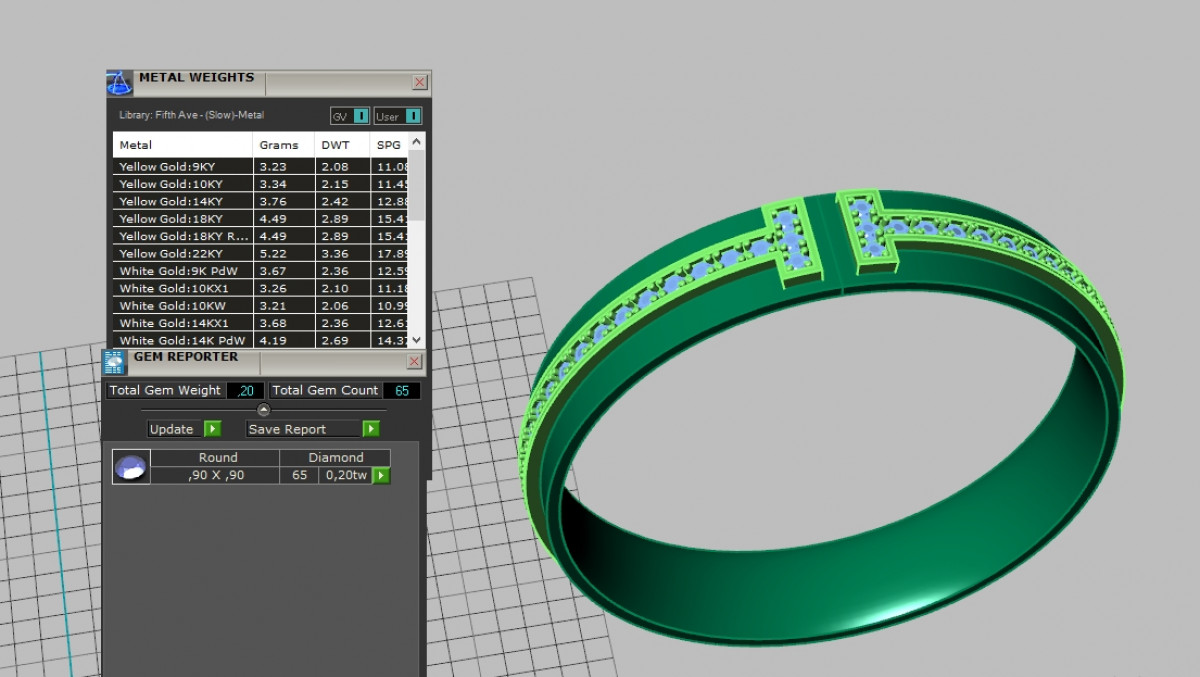Image resolution: width=1200 pixels, height=677 pixels.
Task: Click the green arrow beside Update
Action: click(212, 429)
